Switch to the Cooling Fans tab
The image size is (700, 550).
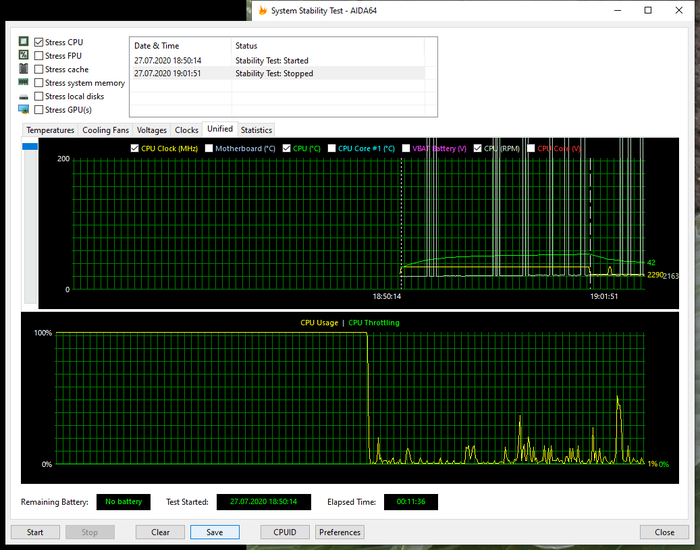click(105, 130)
